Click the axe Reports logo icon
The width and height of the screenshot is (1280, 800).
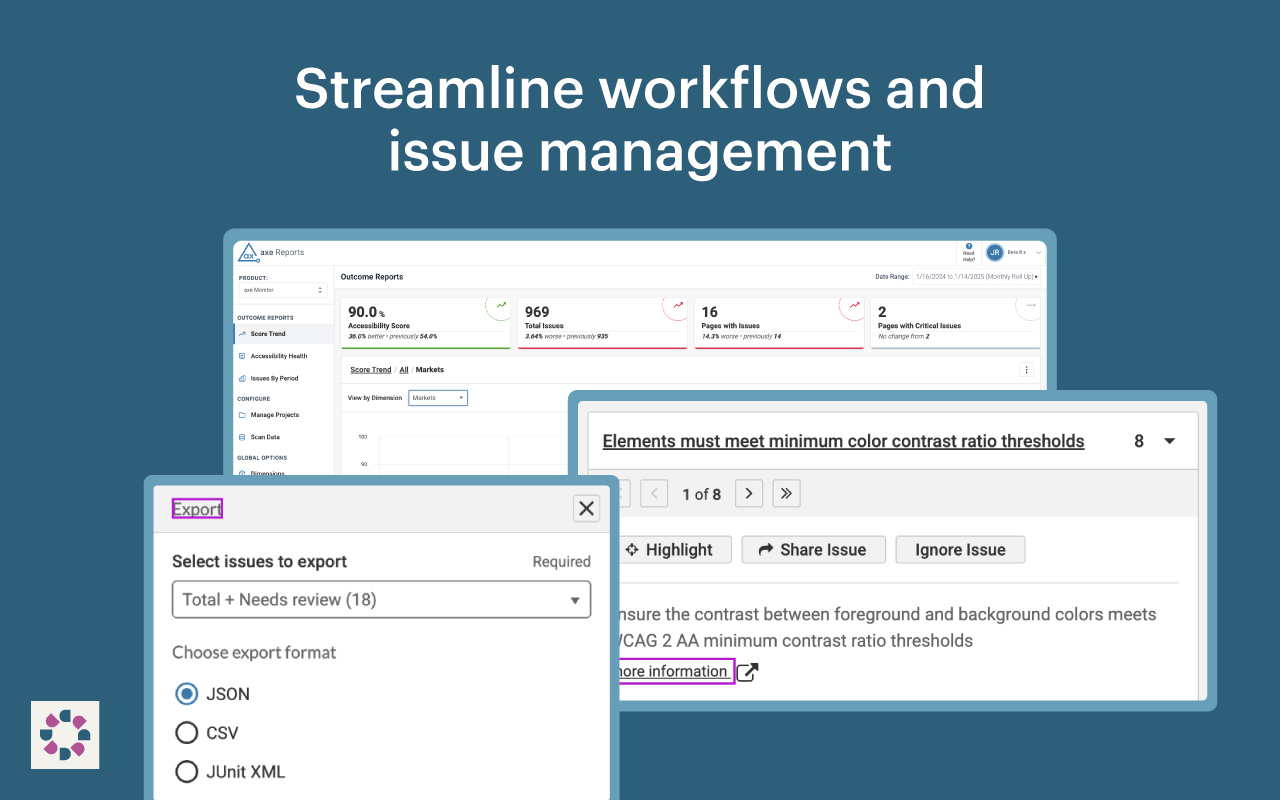coord(248,253)
